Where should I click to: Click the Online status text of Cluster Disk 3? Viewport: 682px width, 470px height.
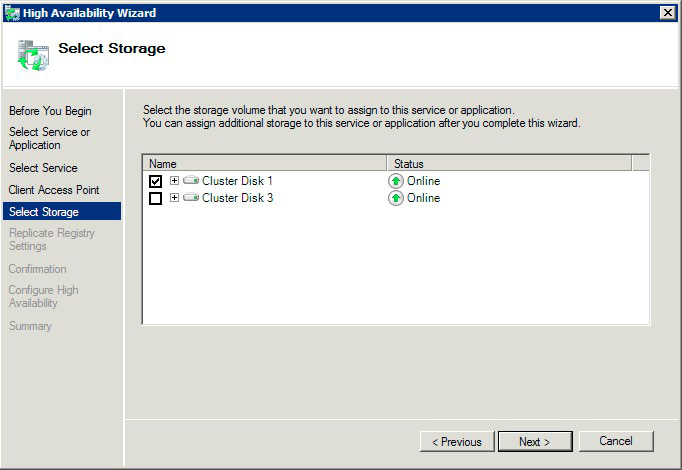pyautogui.click(x=423, y=198)
